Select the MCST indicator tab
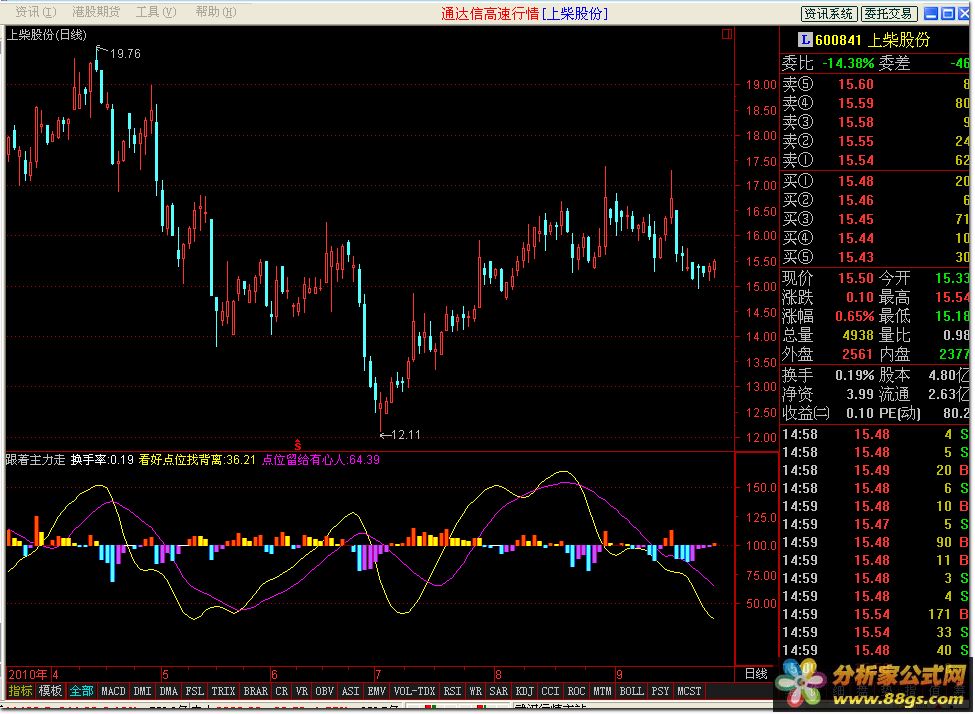This screenshot has height=714, width=975. [689, 690]
